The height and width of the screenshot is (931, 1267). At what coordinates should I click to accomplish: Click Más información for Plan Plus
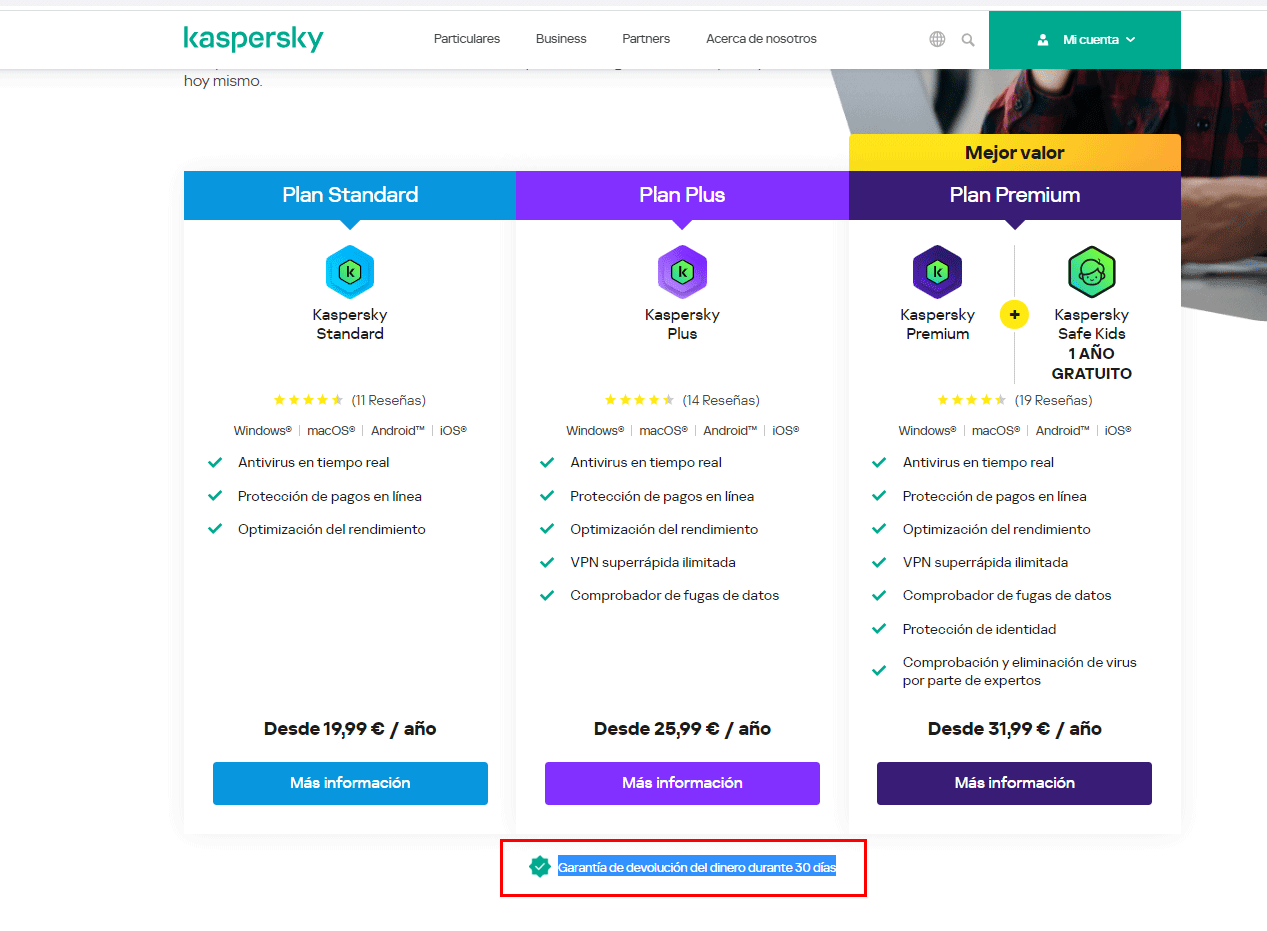point(682,783)
